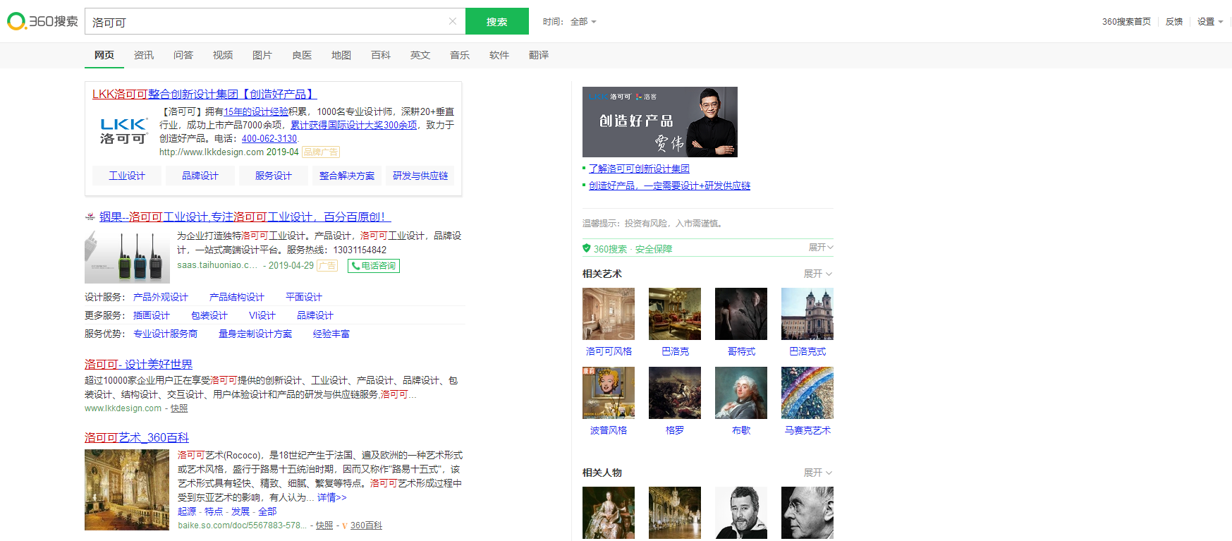Image resolution: width=1232 pixels, height=541 pixels.
Task: Click the 360搜索 logo
Action: 42,21
